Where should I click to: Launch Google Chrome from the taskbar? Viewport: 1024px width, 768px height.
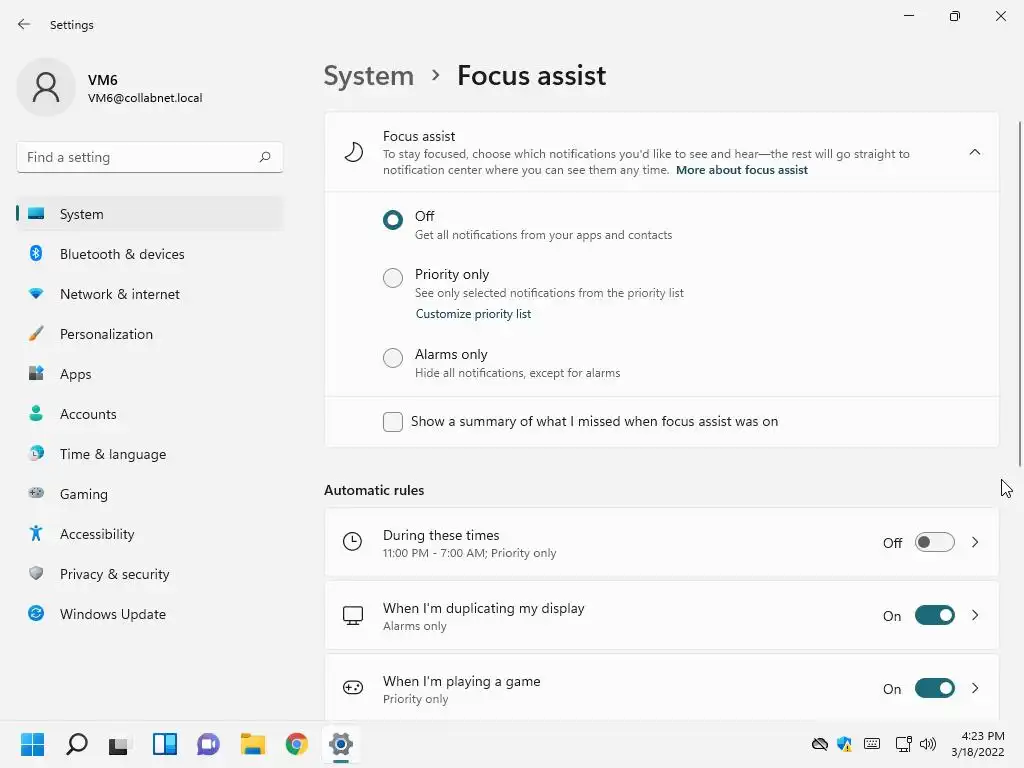click(x=296, y=744)
